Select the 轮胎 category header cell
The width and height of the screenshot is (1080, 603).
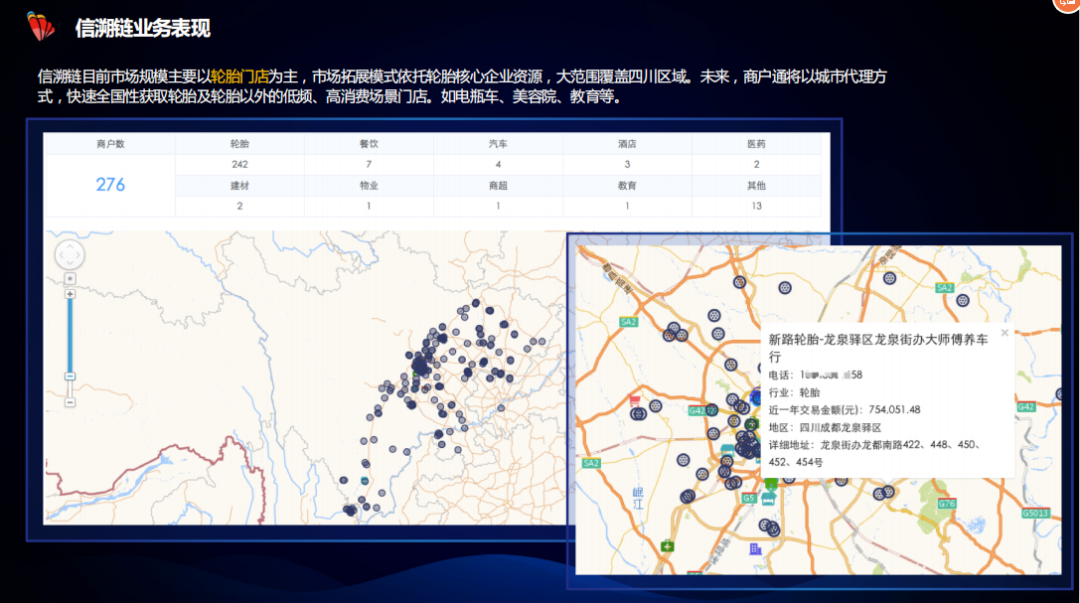(239, 144)
